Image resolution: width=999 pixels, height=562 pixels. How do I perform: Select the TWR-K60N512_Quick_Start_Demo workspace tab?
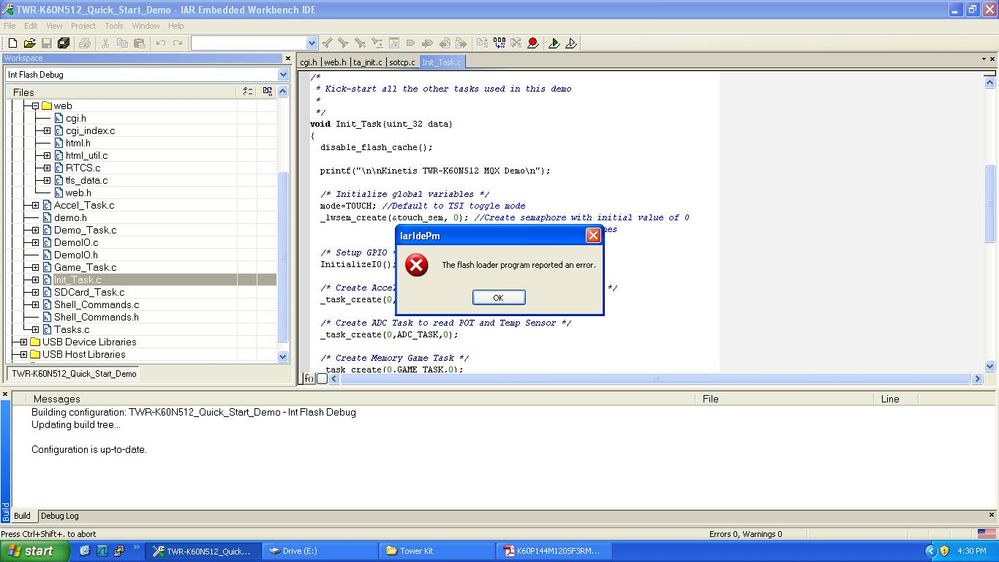point(75,374)
